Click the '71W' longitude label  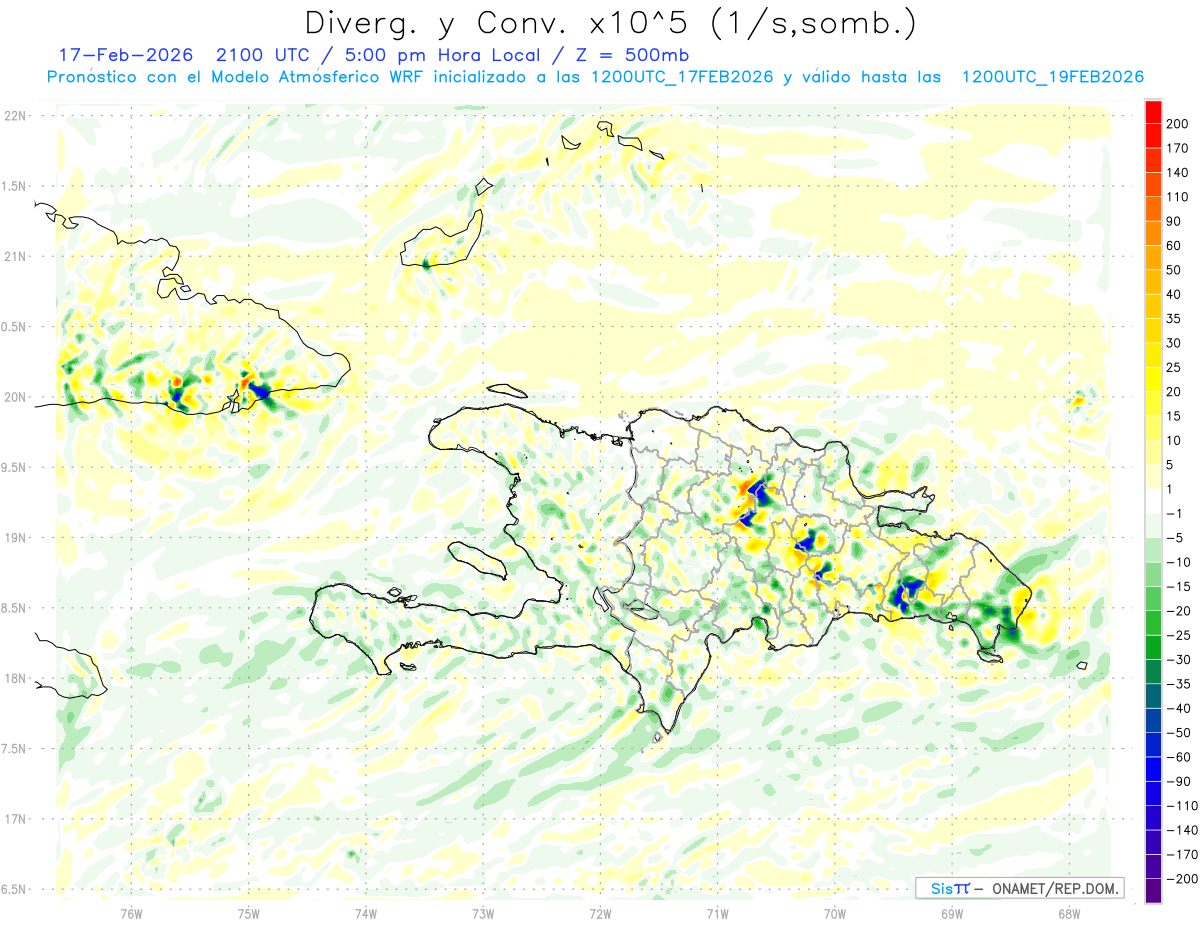[717, 914]
